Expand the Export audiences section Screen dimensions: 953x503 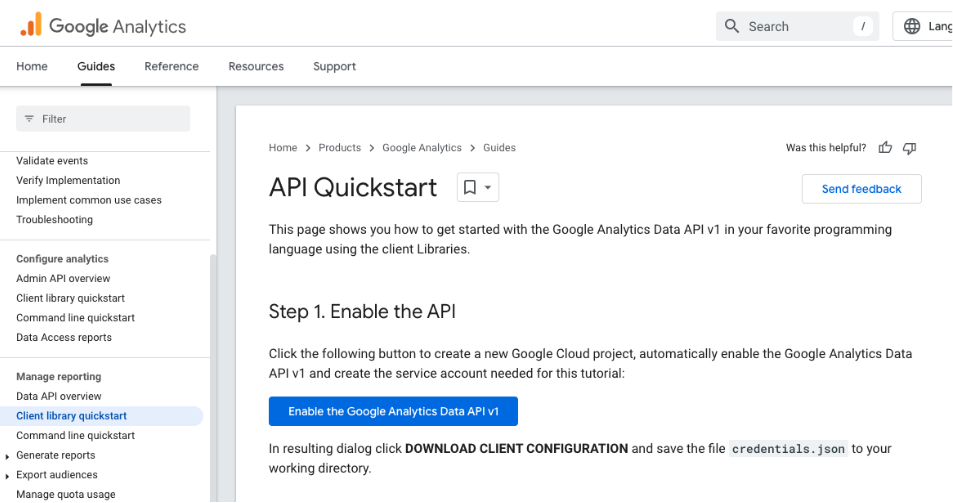point(7,476)
